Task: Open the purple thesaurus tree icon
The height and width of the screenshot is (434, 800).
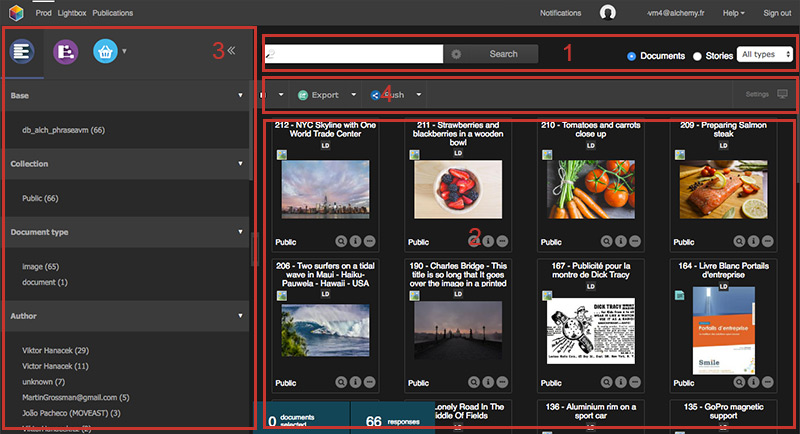Action: (x=65, y=52)
